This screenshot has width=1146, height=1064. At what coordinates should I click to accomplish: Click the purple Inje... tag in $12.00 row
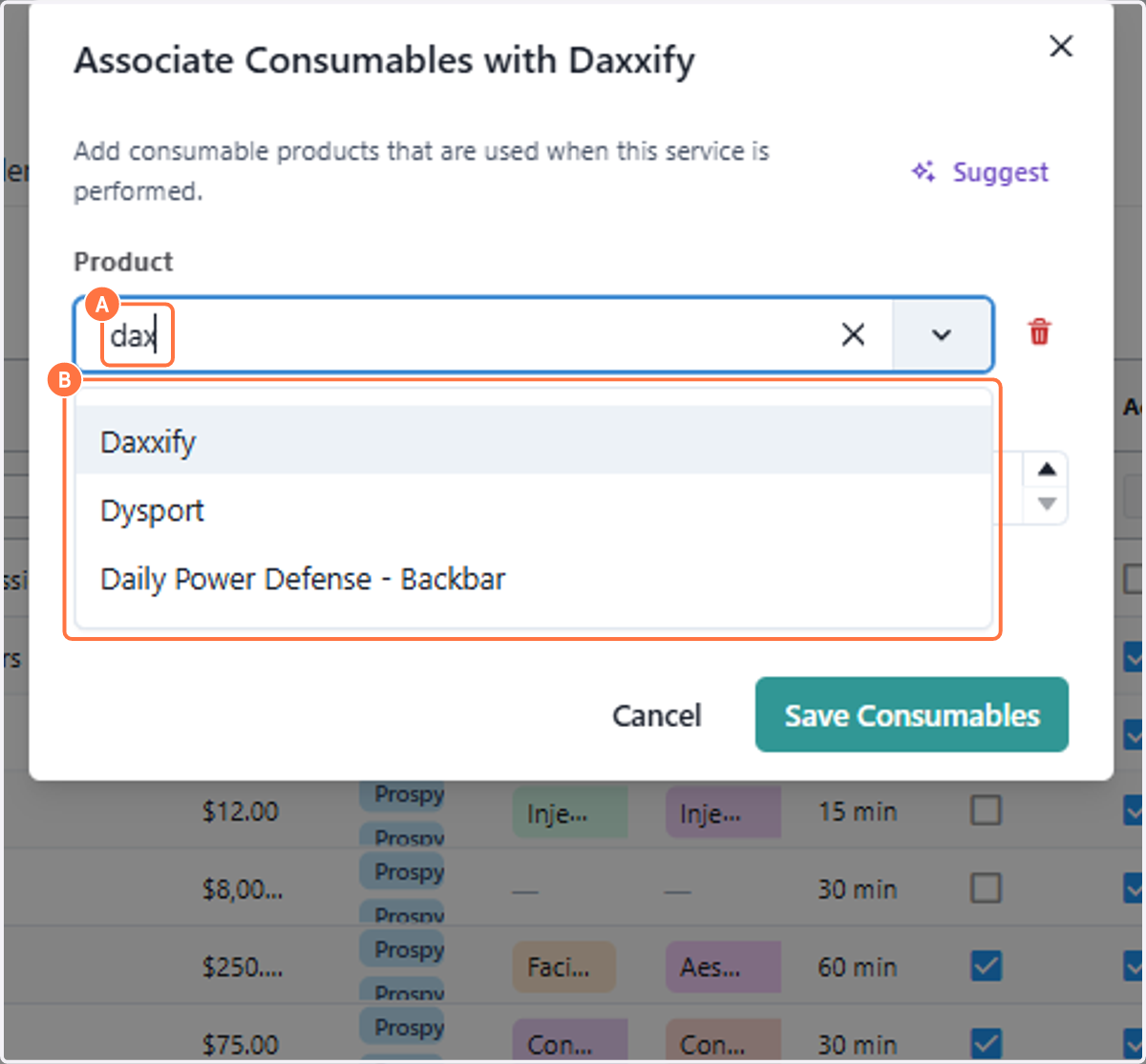[723, 814]
